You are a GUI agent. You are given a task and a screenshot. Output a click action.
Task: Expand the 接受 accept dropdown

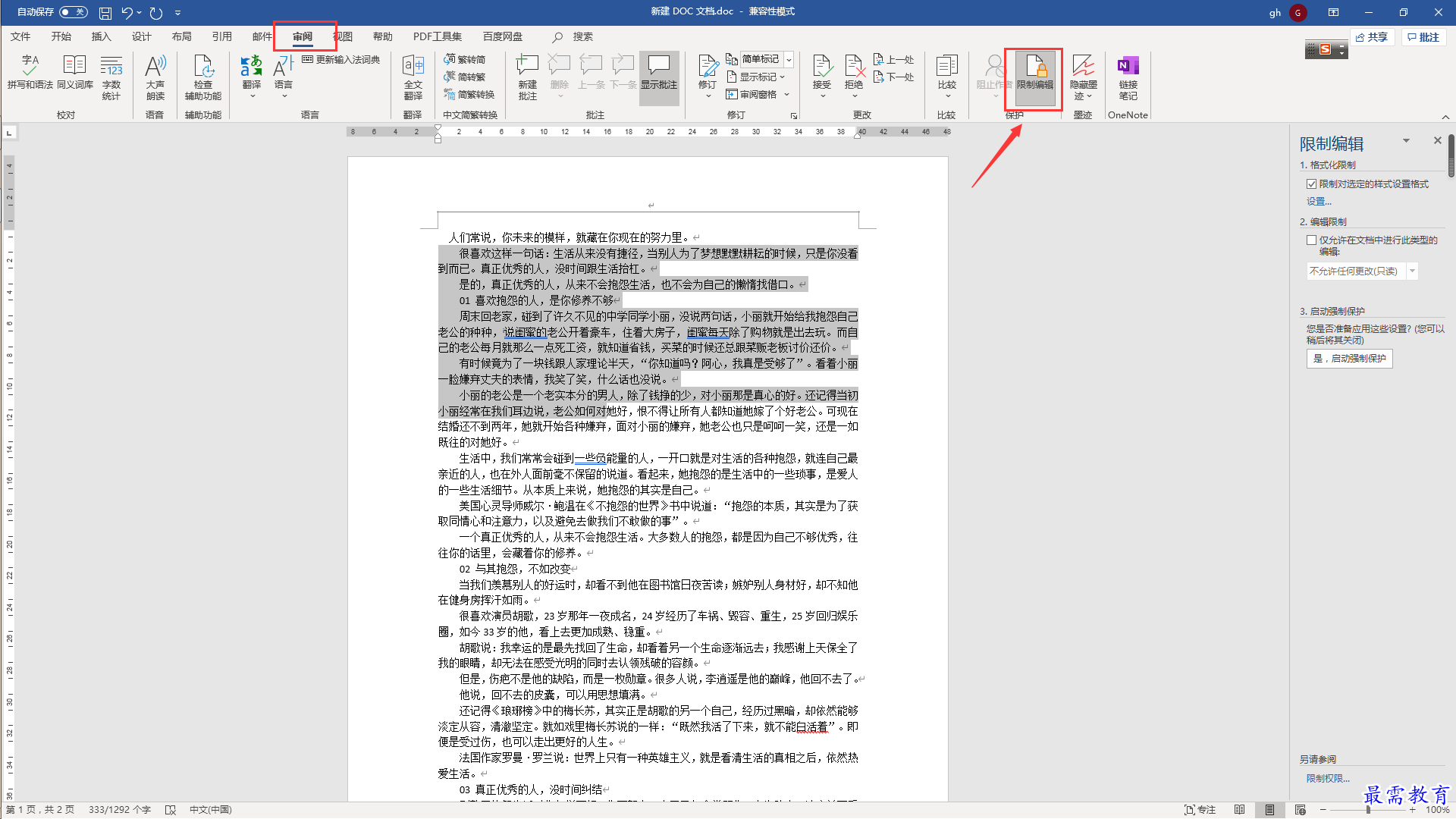pyautogui.click(x=822, y=96)
